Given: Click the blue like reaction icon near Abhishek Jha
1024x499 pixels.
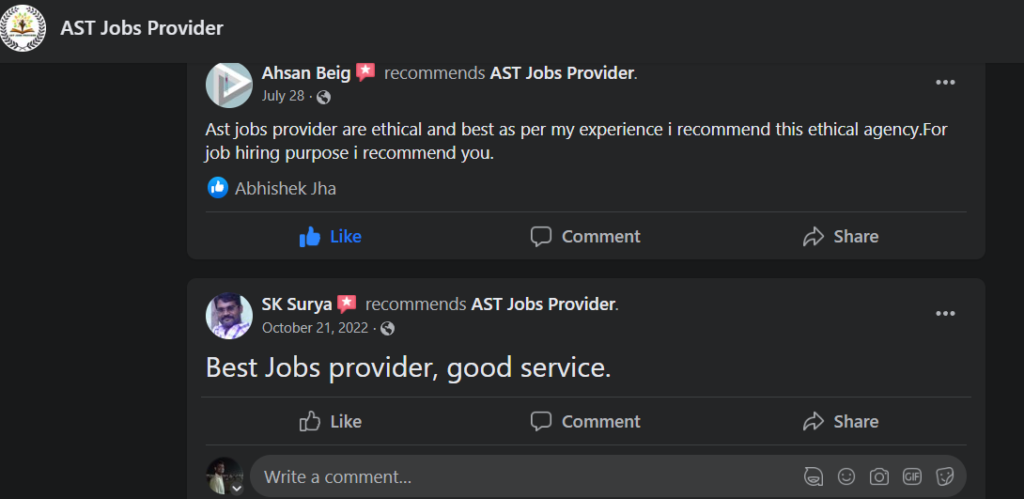Looking at the screenshot, I should (218, 187).
